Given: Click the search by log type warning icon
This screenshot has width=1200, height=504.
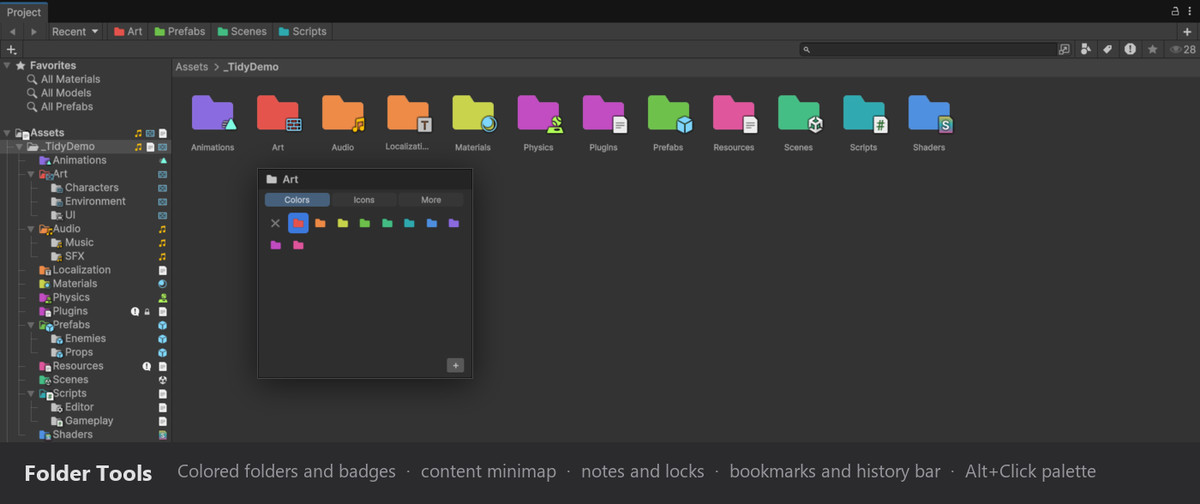Looking at the screenshot, I should tap(1130, 49).
